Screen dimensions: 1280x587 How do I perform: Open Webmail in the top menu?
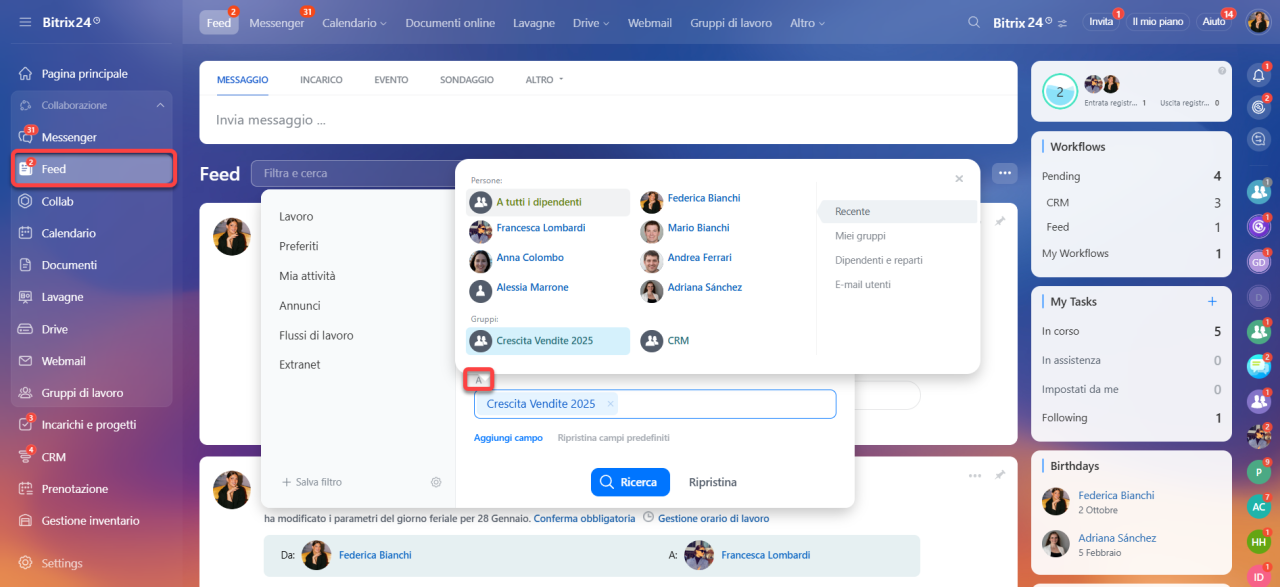[650, 22]
